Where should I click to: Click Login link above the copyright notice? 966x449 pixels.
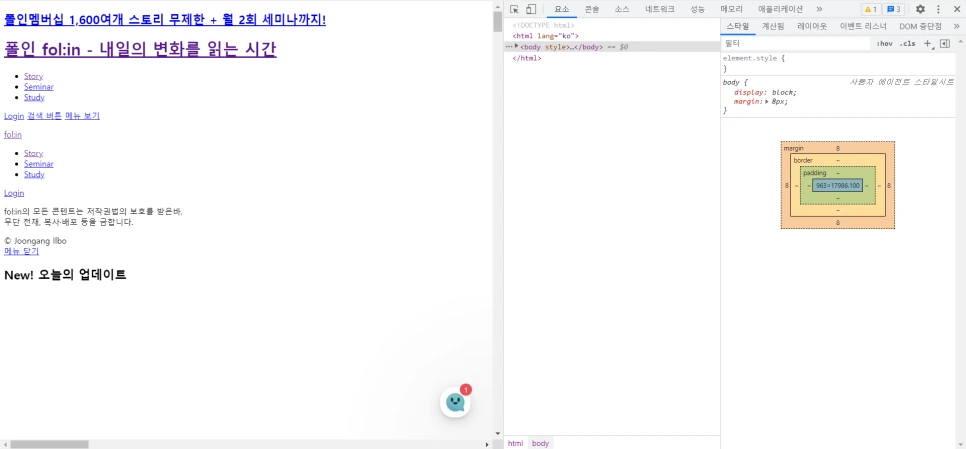14,193
